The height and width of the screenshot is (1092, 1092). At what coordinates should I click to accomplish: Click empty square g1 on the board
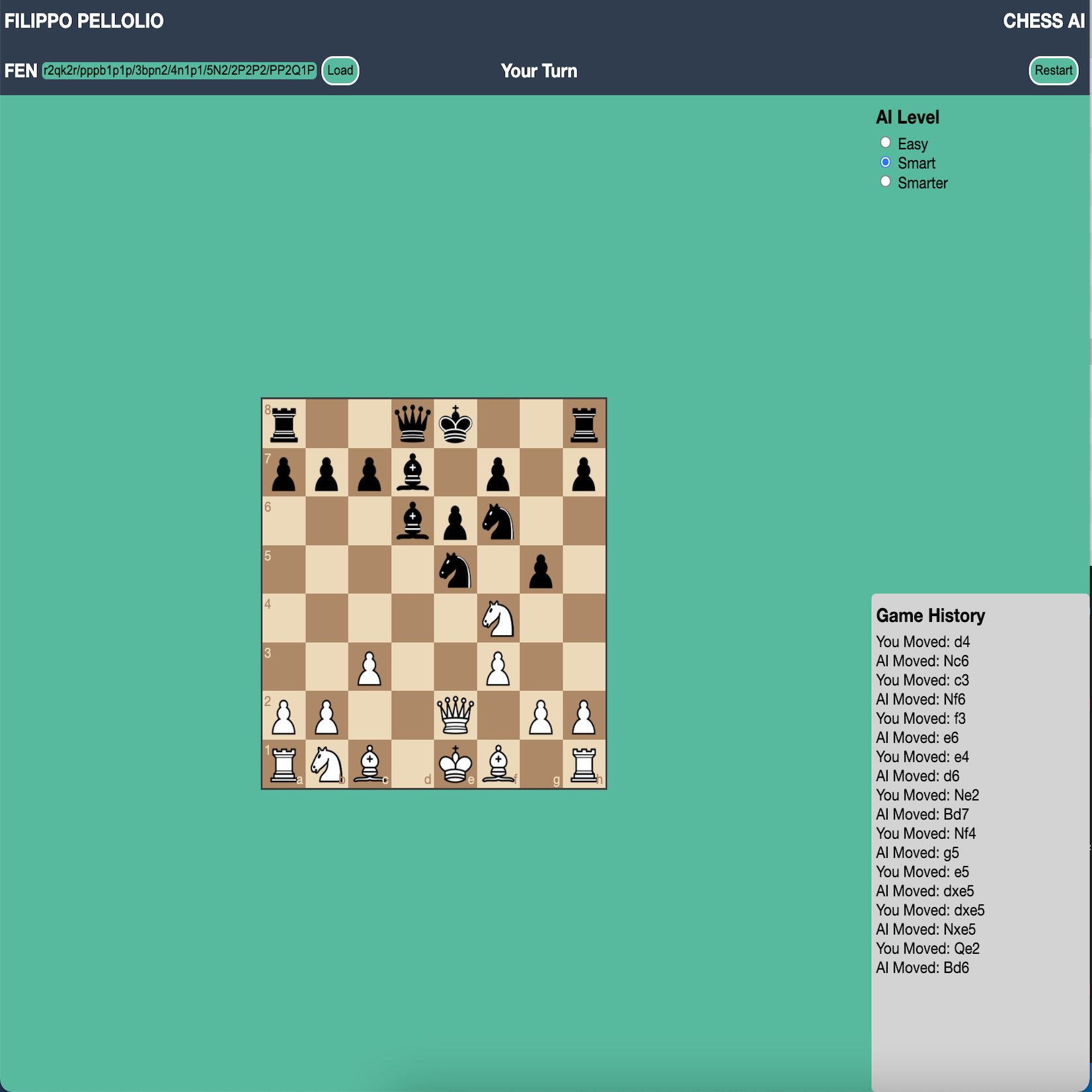pyautogui.click(x=541, y=764)
